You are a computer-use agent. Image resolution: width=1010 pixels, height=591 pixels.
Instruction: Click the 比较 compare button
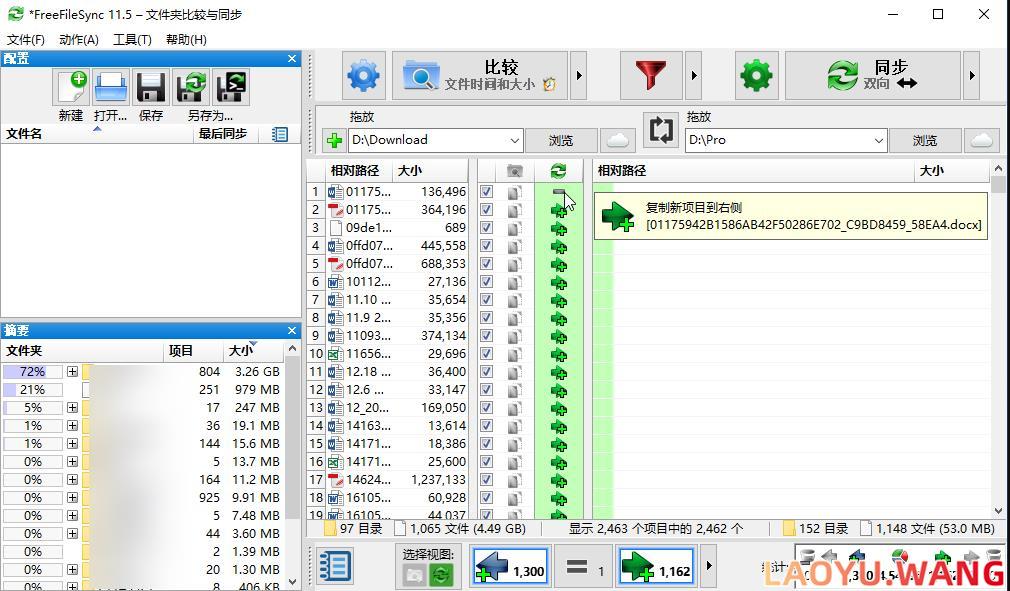click(x=480, y=76)
